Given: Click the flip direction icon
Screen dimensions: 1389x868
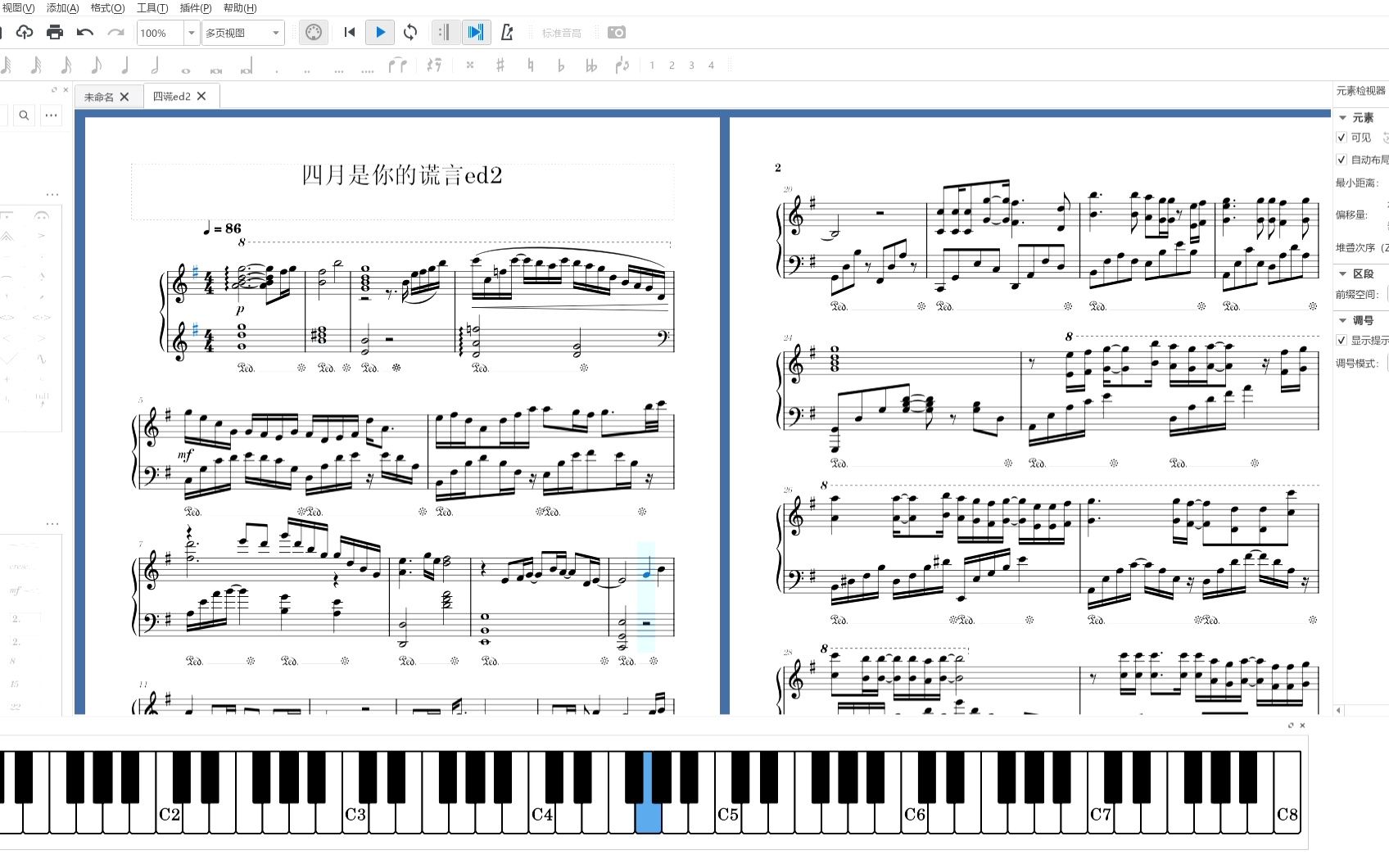Looking at the screenshot, I should (x=622, y=65).
